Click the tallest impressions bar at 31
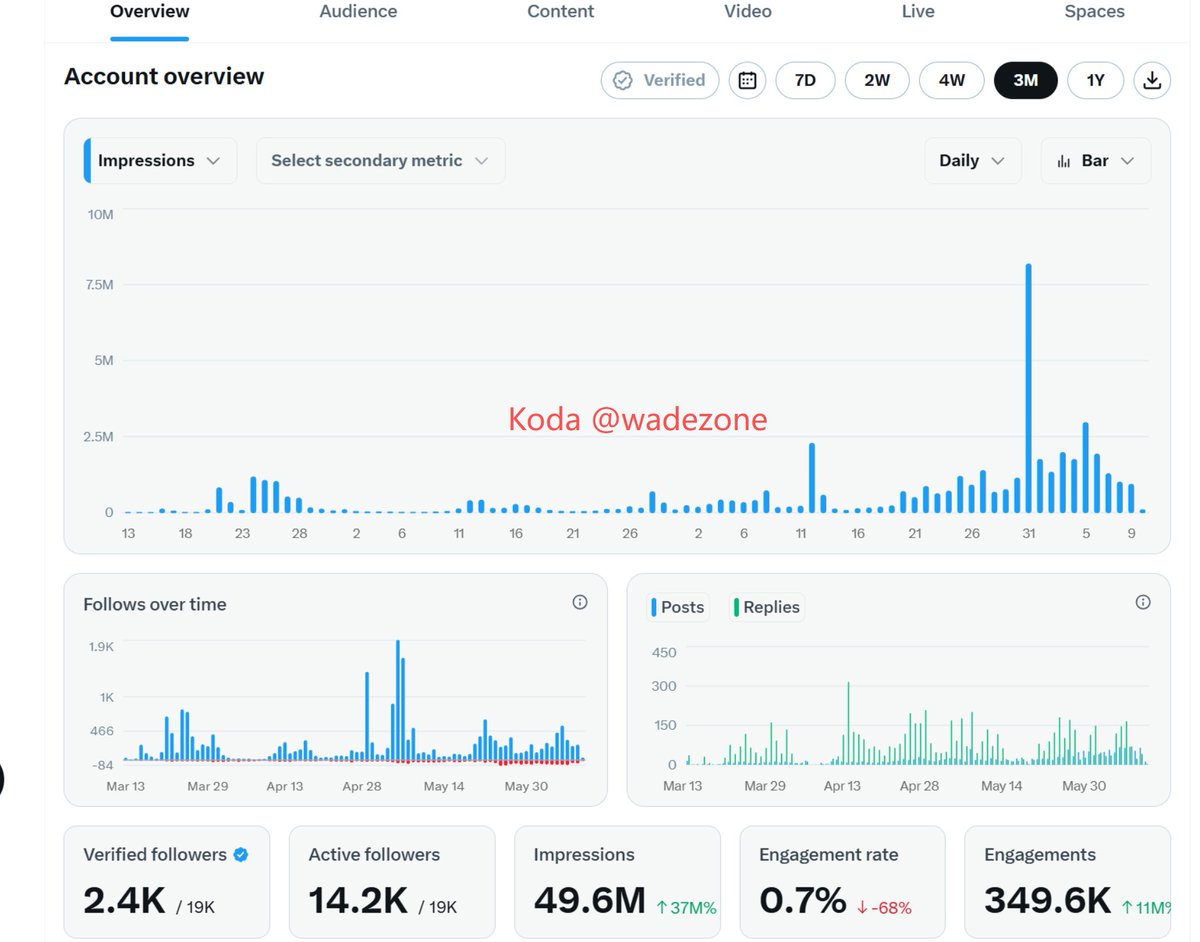This screenshot has height=942, width=1200. (x=1029, y=388)
